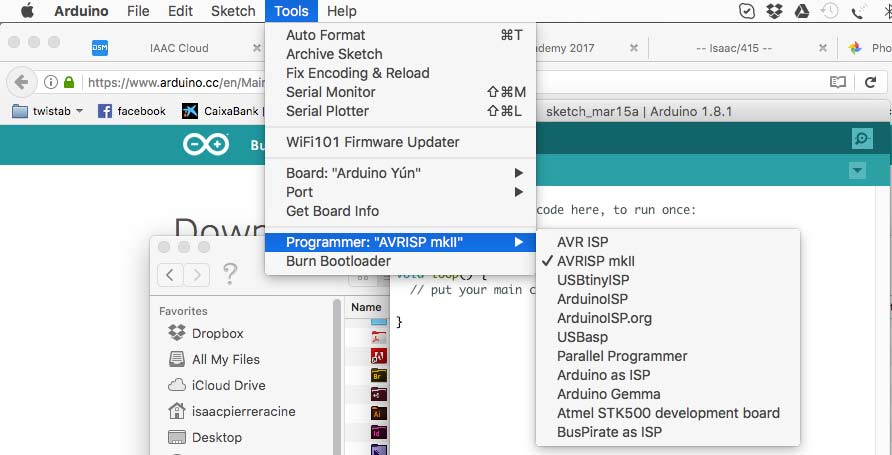Select Fix Encoding & Reload
This screenshot has width=892, height=455.
tap(400, 73)
